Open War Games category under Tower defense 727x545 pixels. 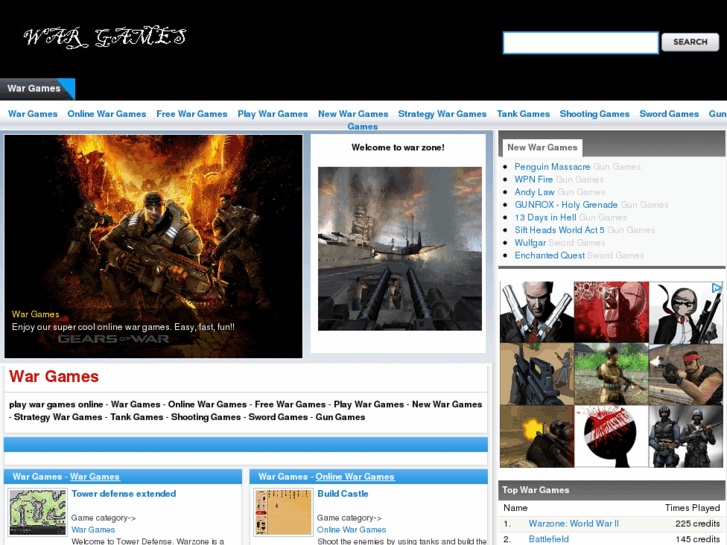coord(93,529)
